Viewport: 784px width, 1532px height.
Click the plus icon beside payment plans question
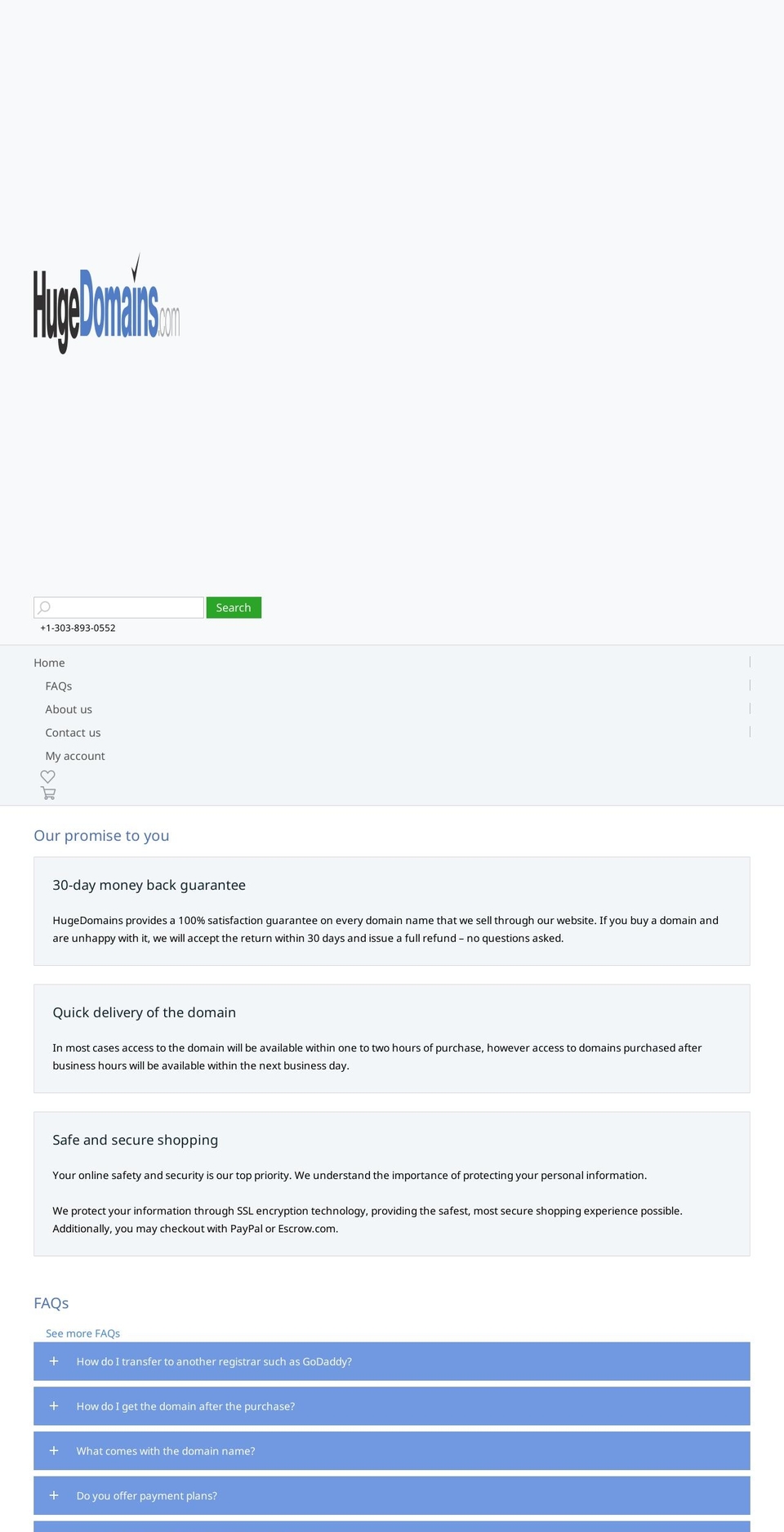point(54,1495)
